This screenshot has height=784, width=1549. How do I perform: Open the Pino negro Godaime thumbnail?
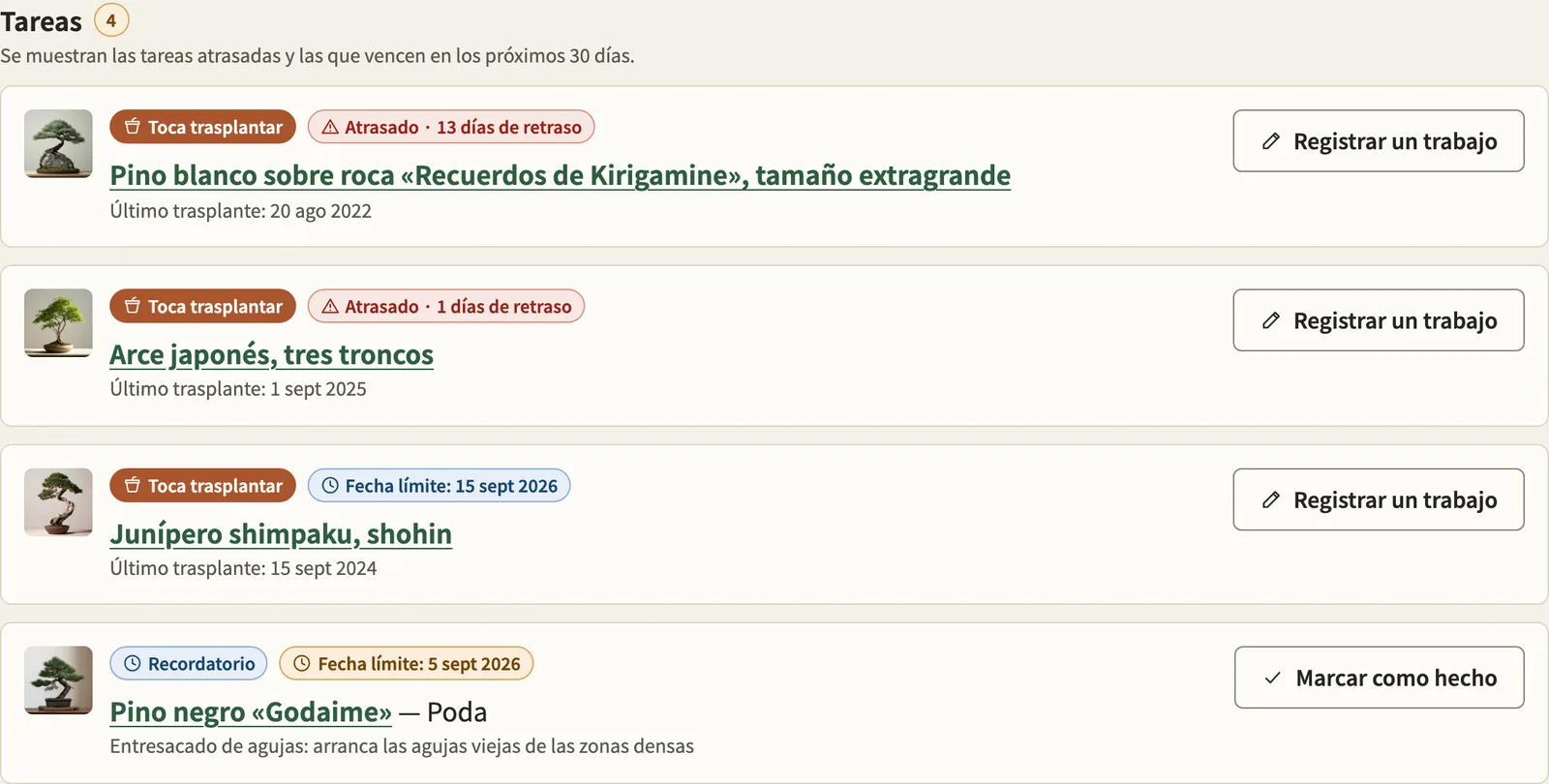click(58, 680)
